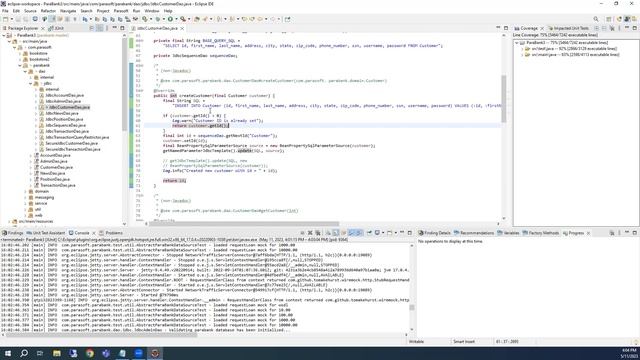Click Remove Launch icon in Console toolbar
This screenshot has height=360, width=640.
(310, 233)
